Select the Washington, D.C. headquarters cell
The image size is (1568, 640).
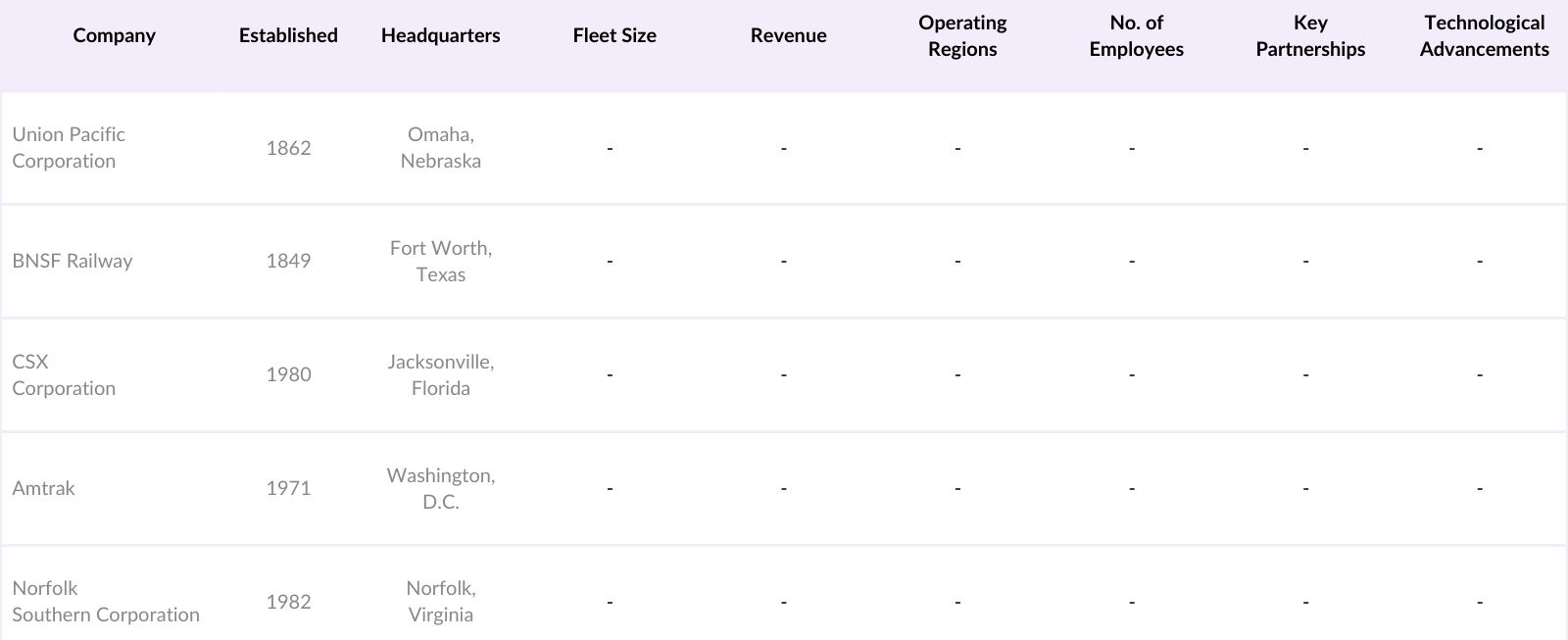pos(440,488)
